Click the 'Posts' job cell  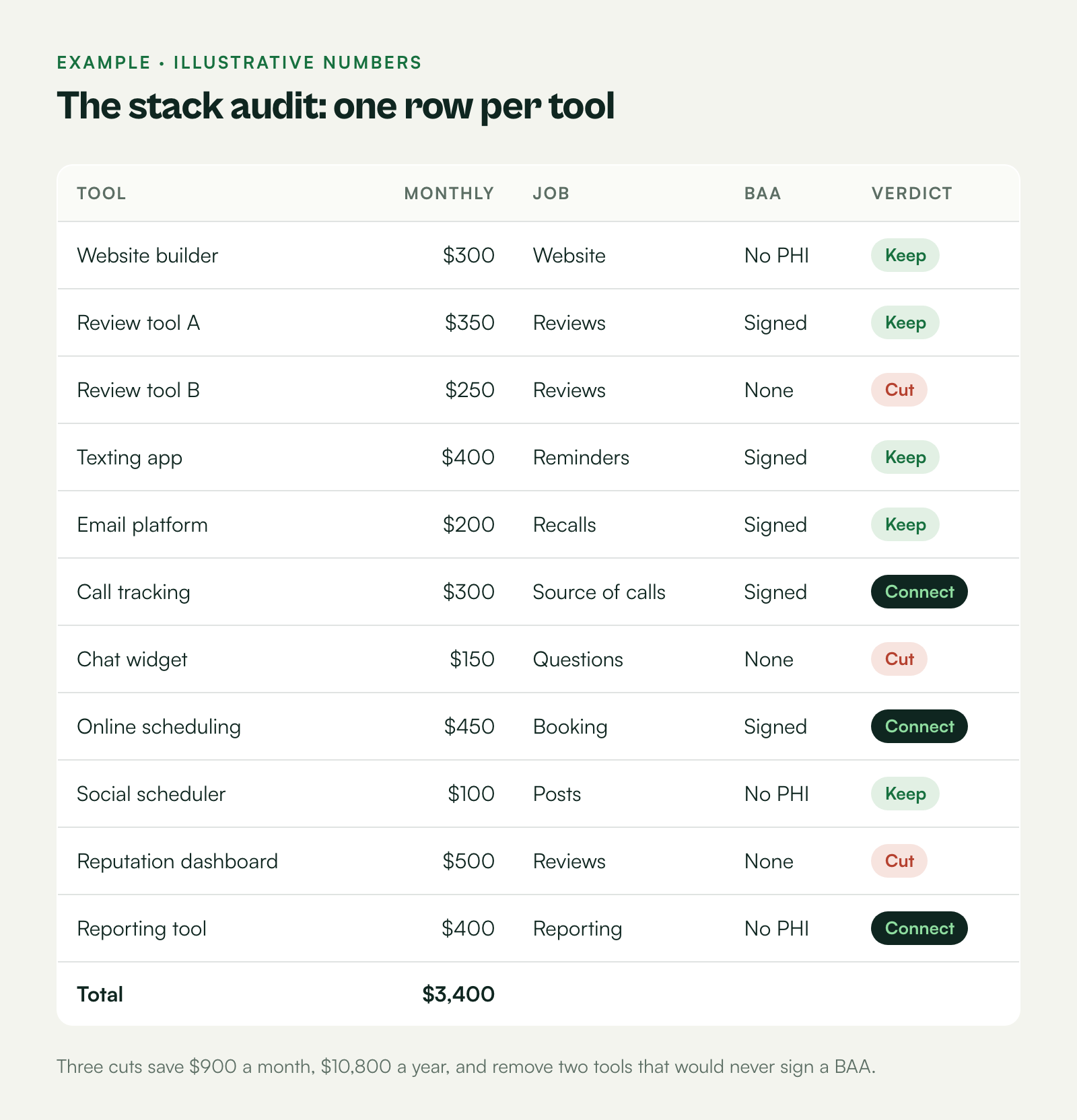[557, 794]
